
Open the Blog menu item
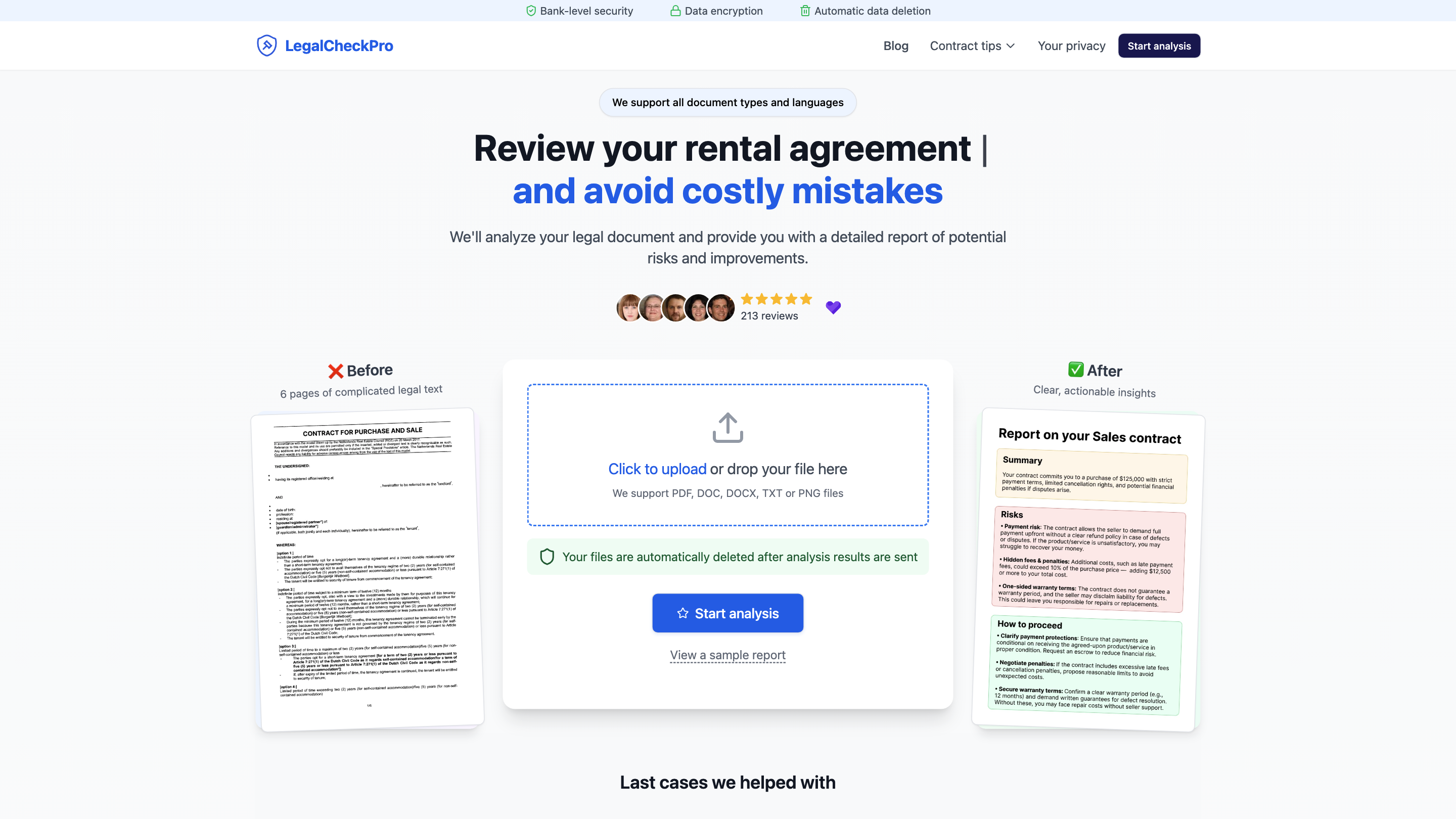point(895,46)
